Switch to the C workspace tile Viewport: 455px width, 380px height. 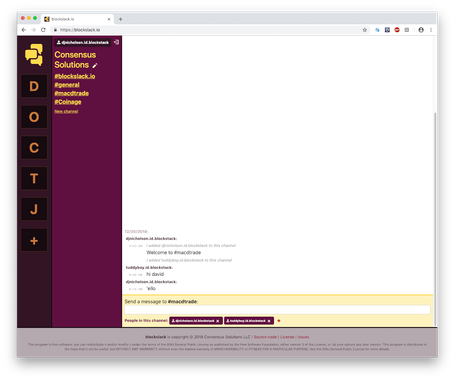(34, 148)
